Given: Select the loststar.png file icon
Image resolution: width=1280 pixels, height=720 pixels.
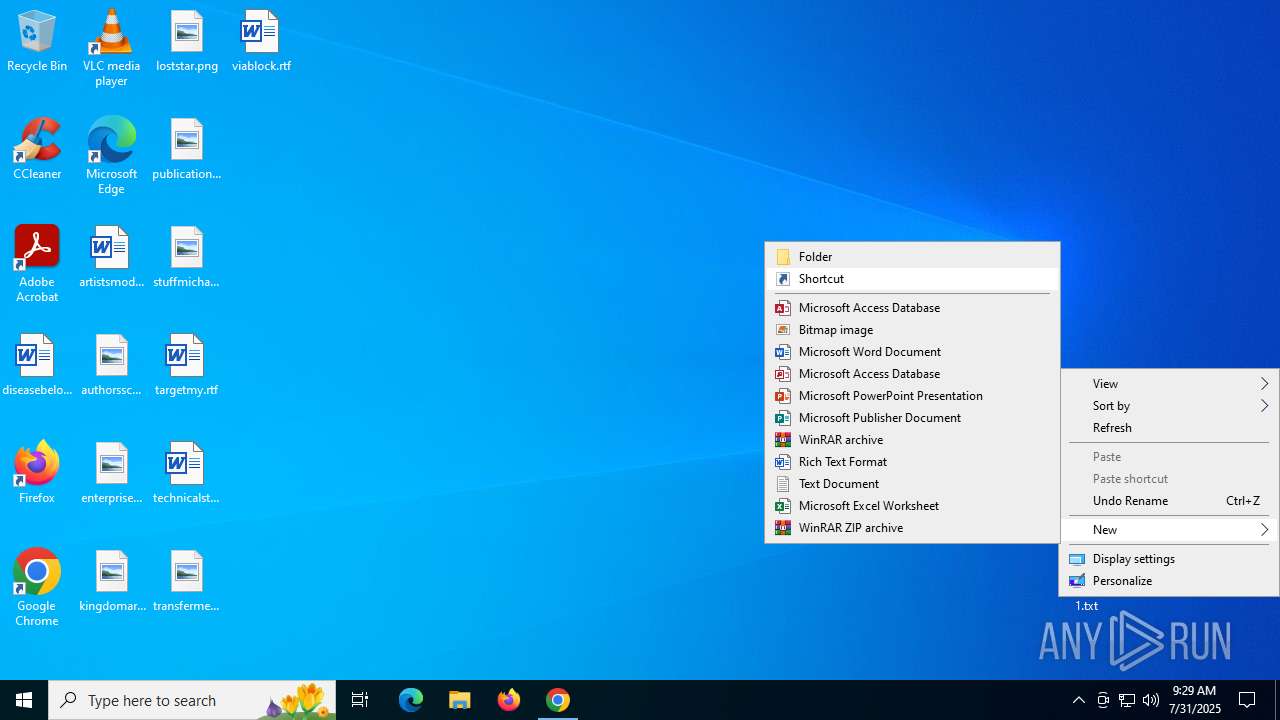Looking at the screenshot, I should click(187, 42).
